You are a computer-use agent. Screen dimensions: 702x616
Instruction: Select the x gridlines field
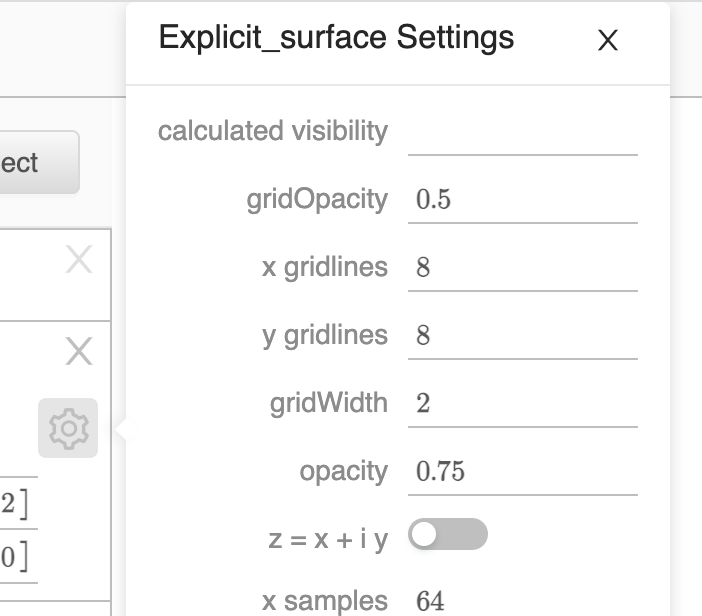(522, 268)
